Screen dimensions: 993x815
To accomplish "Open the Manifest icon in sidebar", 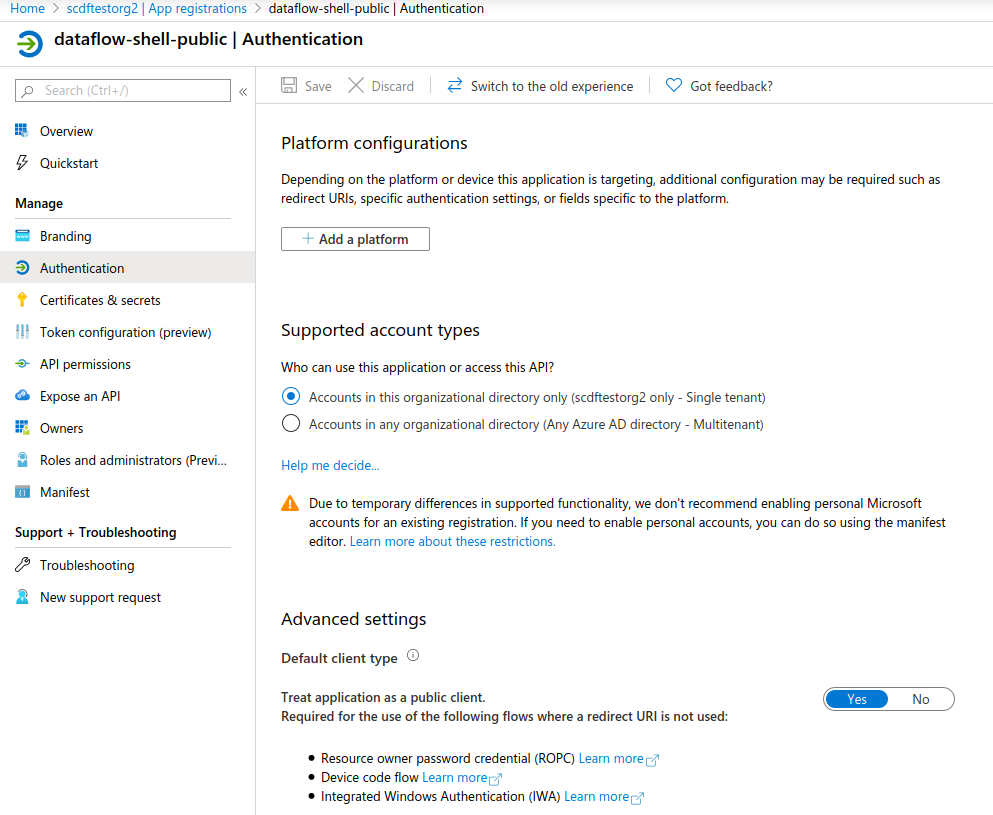I will [22, 492].
